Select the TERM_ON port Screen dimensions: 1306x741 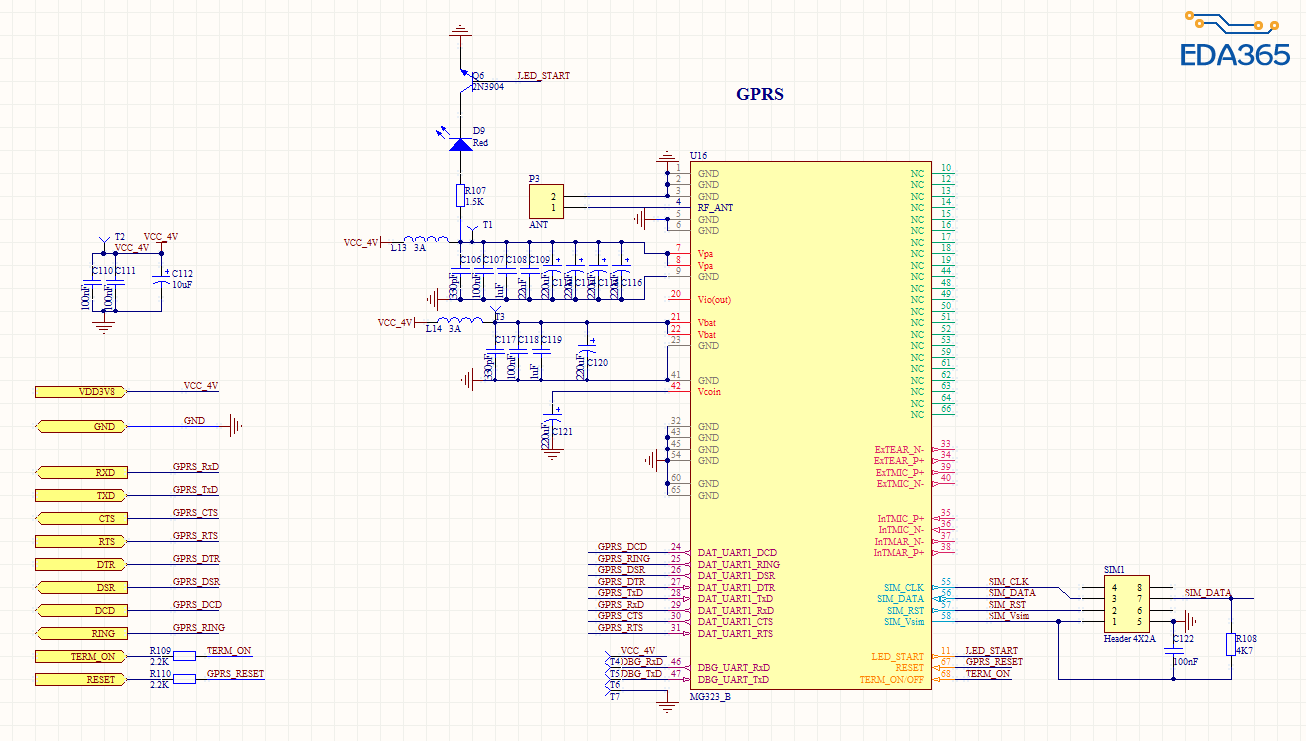click(x=81, y=657)
